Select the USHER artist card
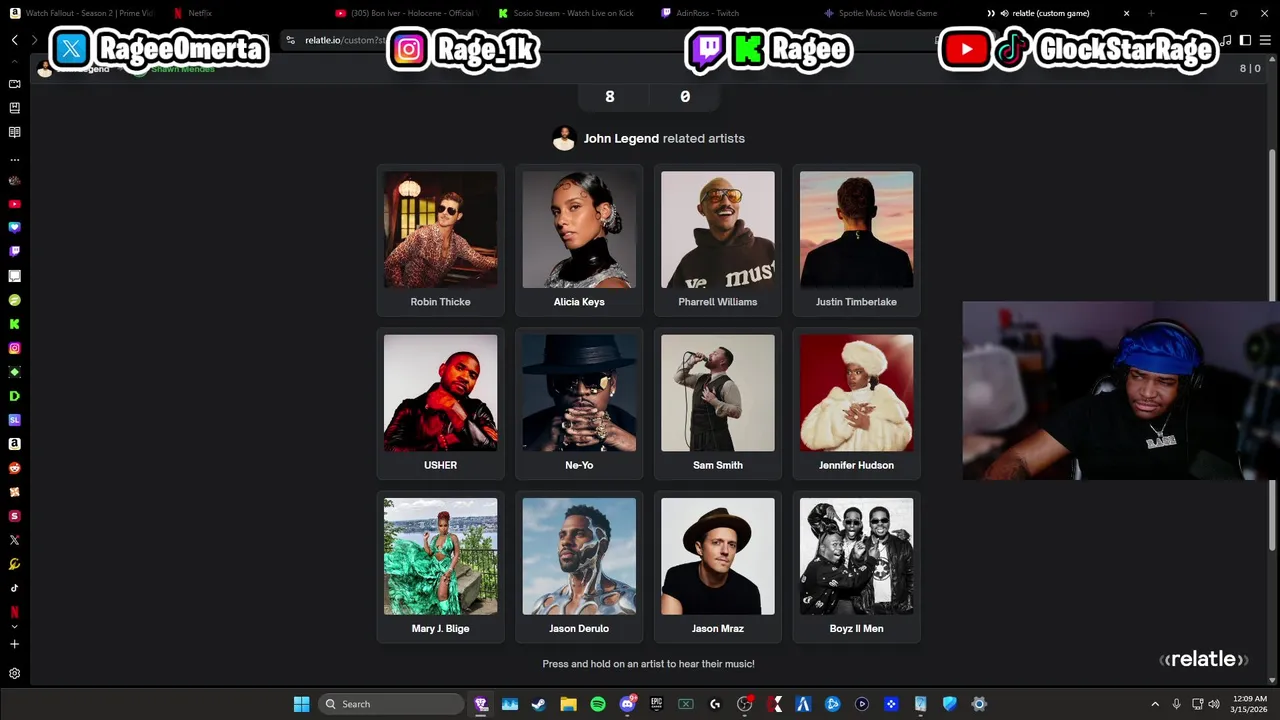The height and width of the screenshot is (720, 1280). pos(440,403)
